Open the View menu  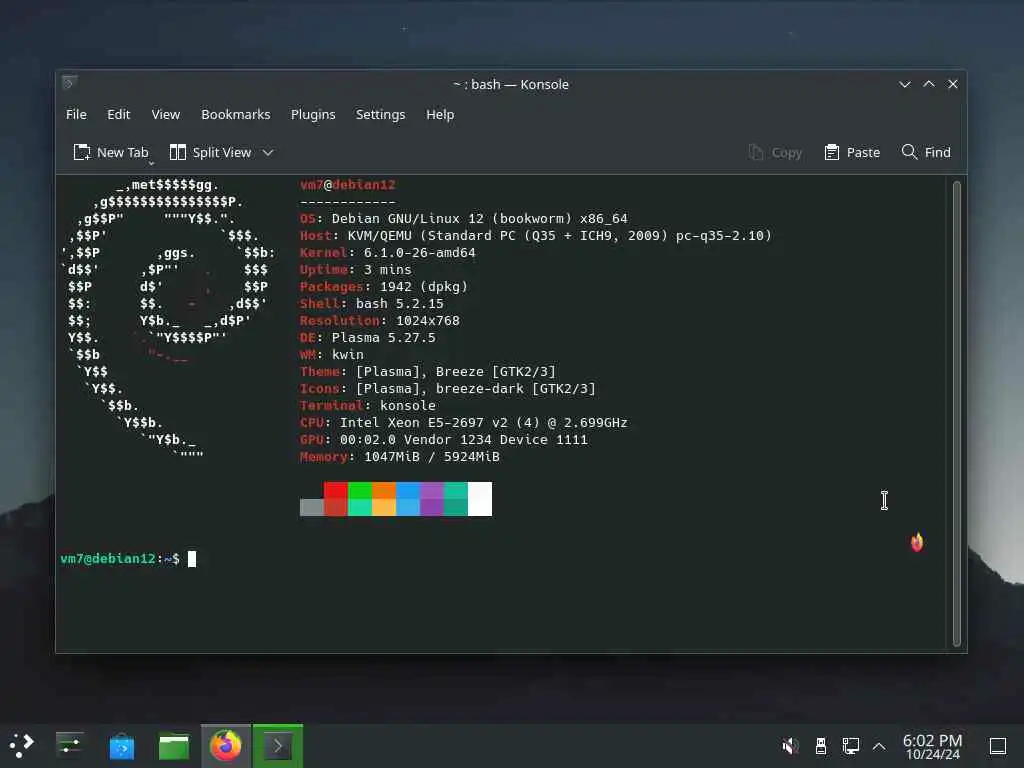pos(165,114)
